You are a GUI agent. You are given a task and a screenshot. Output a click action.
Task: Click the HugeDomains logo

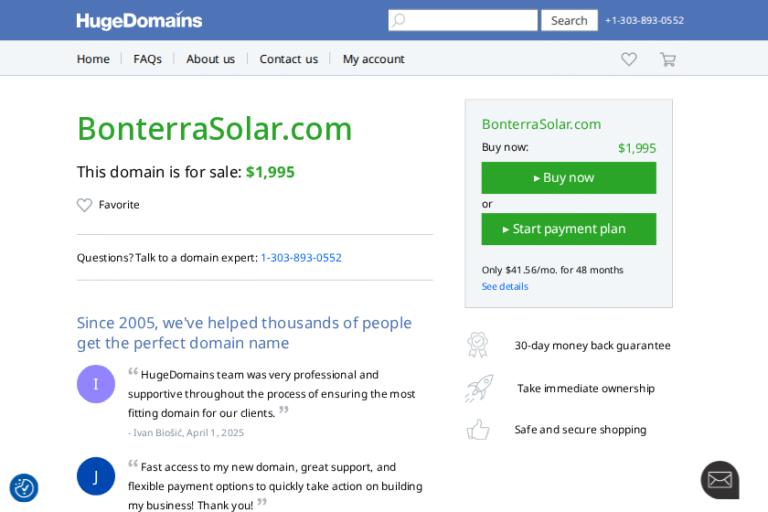(x=139, y=21)
